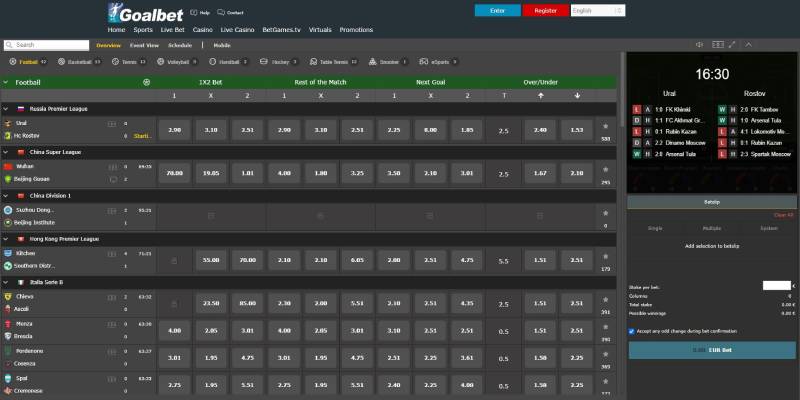Favorite the Wuhan vs Beijing Guoan star

pos(606,169)
